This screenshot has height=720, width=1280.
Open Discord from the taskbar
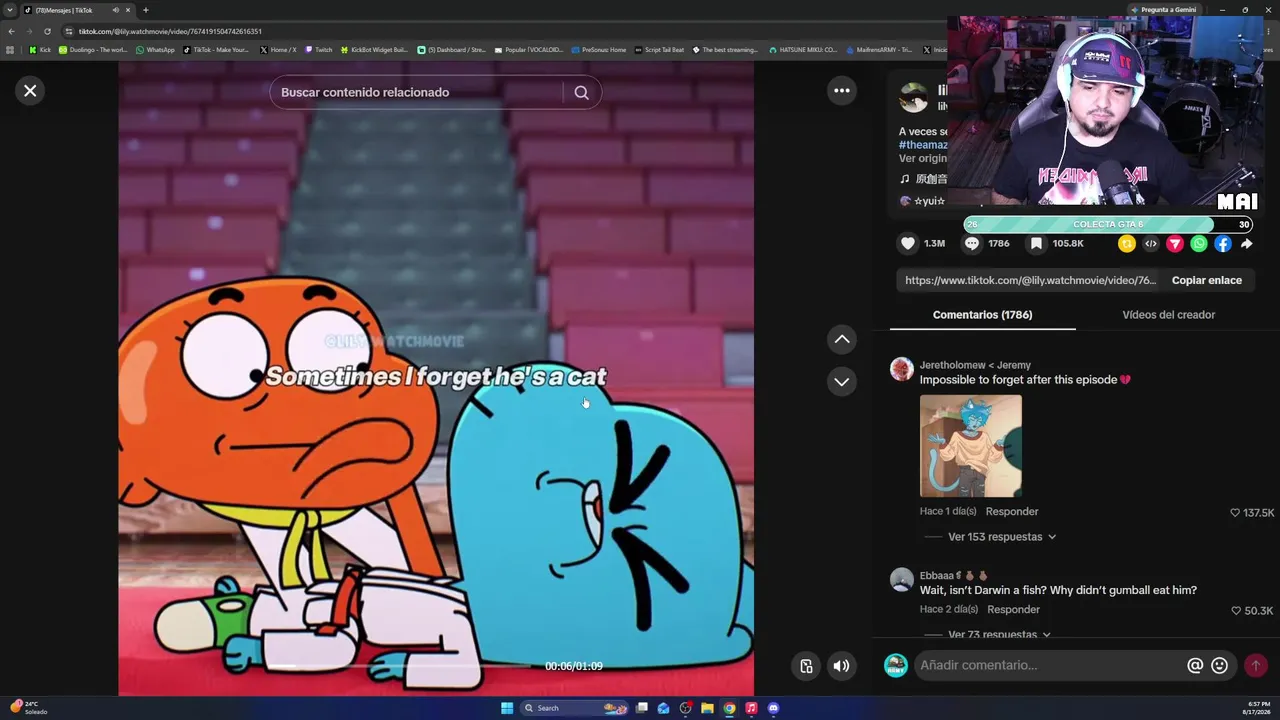click(x=773, y=708)
